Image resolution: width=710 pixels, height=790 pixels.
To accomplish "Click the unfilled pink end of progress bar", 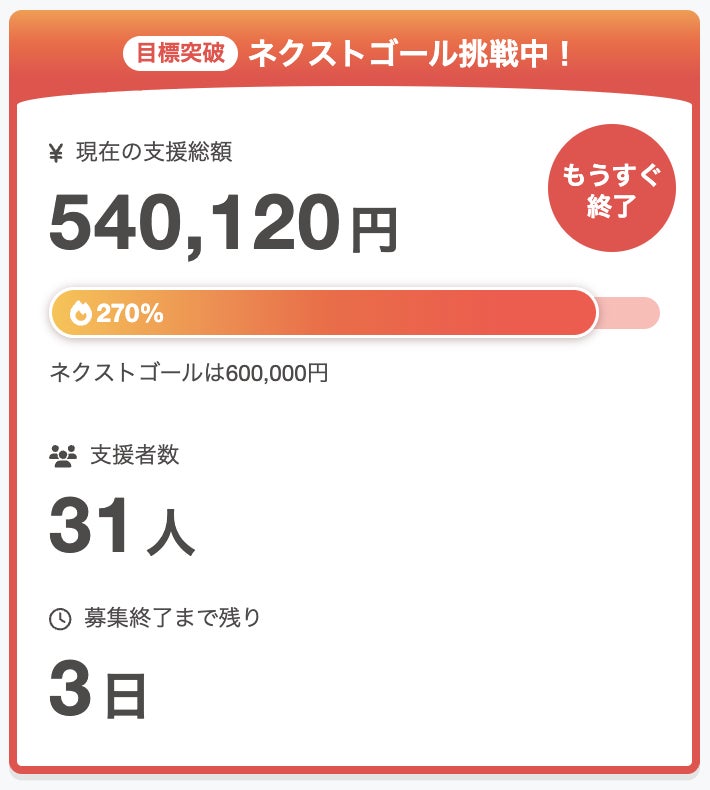I will point(630,314).
